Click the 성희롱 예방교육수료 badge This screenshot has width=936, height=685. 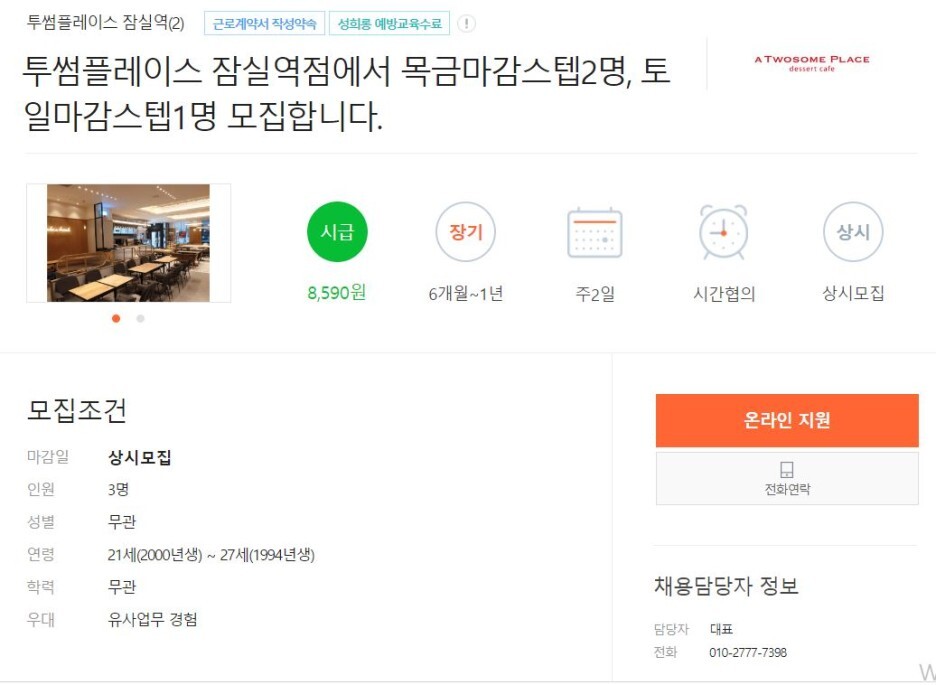click(389, 24)
